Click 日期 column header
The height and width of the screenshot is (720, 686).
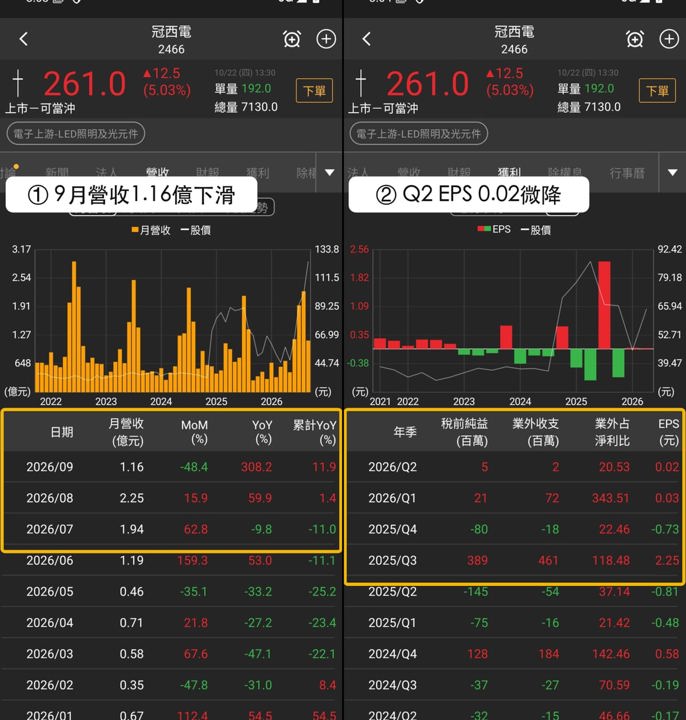[62, 432]
